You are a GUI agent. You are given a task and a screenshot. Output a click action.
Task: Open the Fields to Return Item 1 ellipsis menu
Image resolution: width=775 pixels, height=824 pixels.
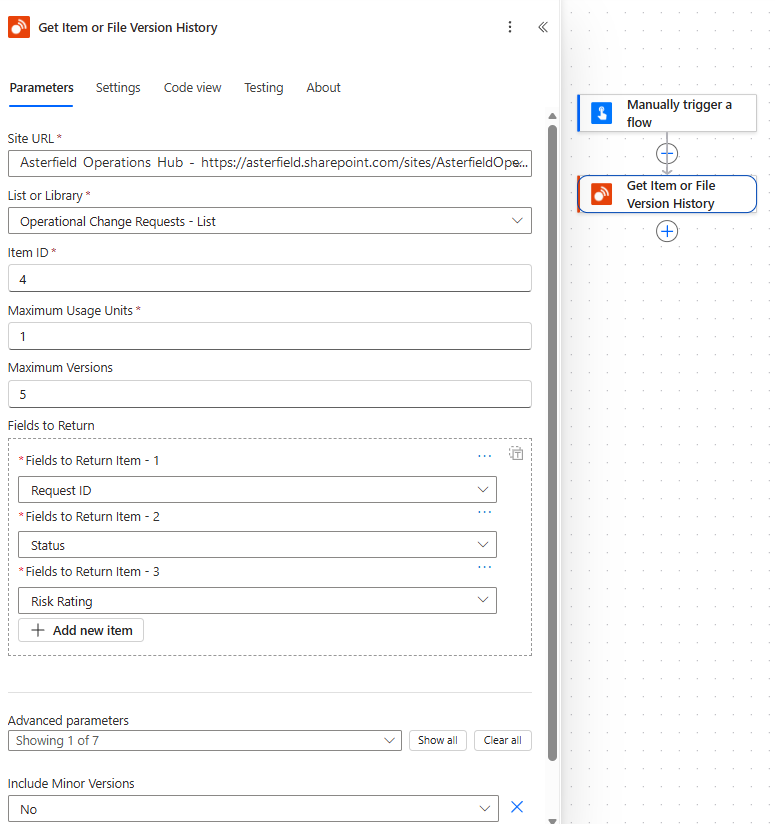(484, 456)
